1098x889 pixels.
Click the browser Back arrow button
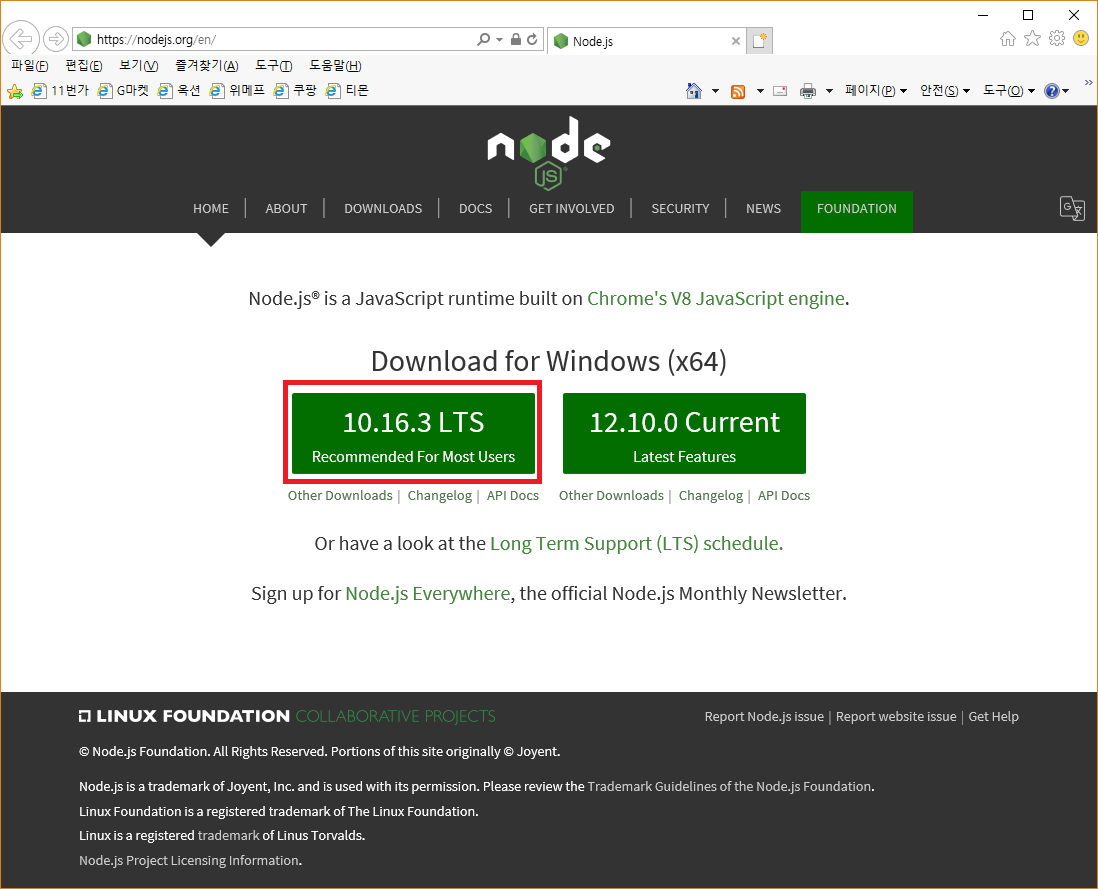(21, 38)
